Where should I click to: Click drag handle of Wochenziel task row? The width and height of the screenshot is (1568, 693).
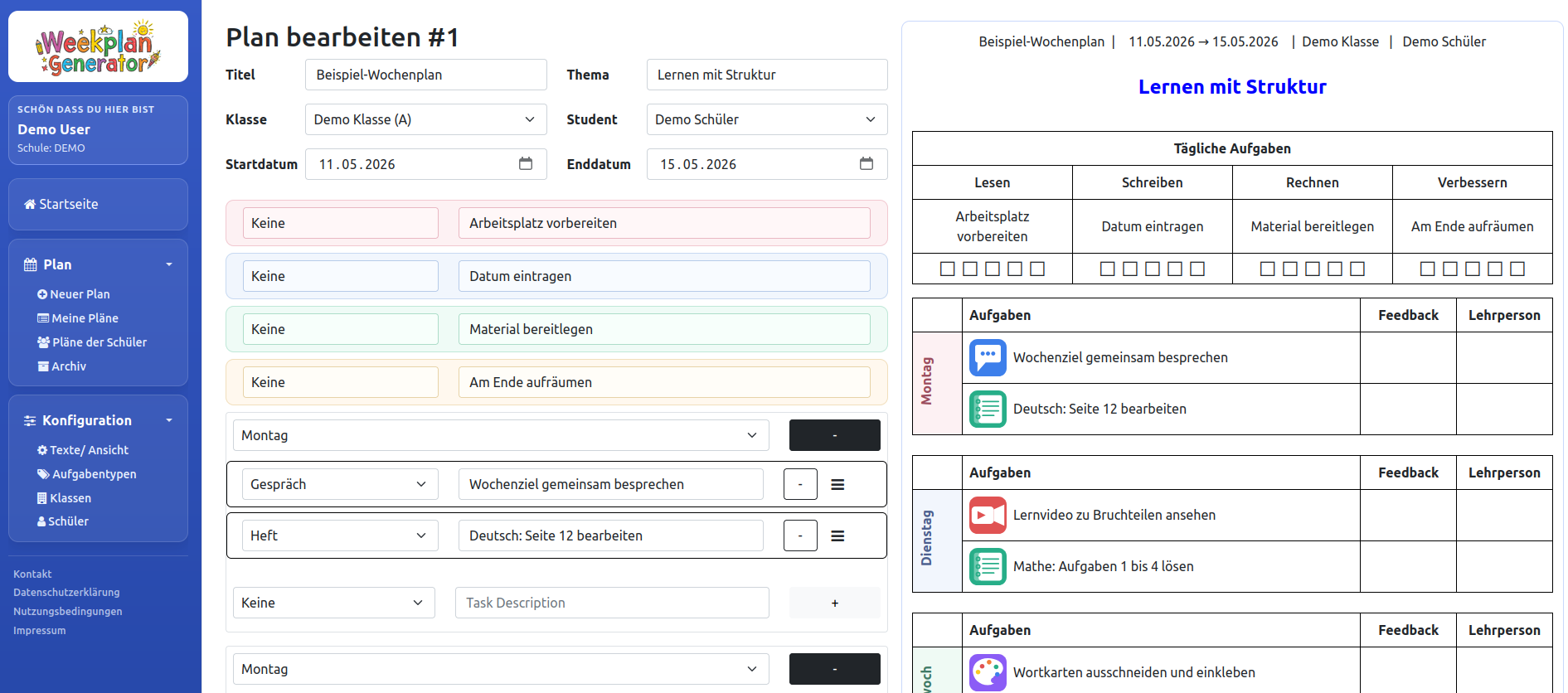click(x=837, y=484)
